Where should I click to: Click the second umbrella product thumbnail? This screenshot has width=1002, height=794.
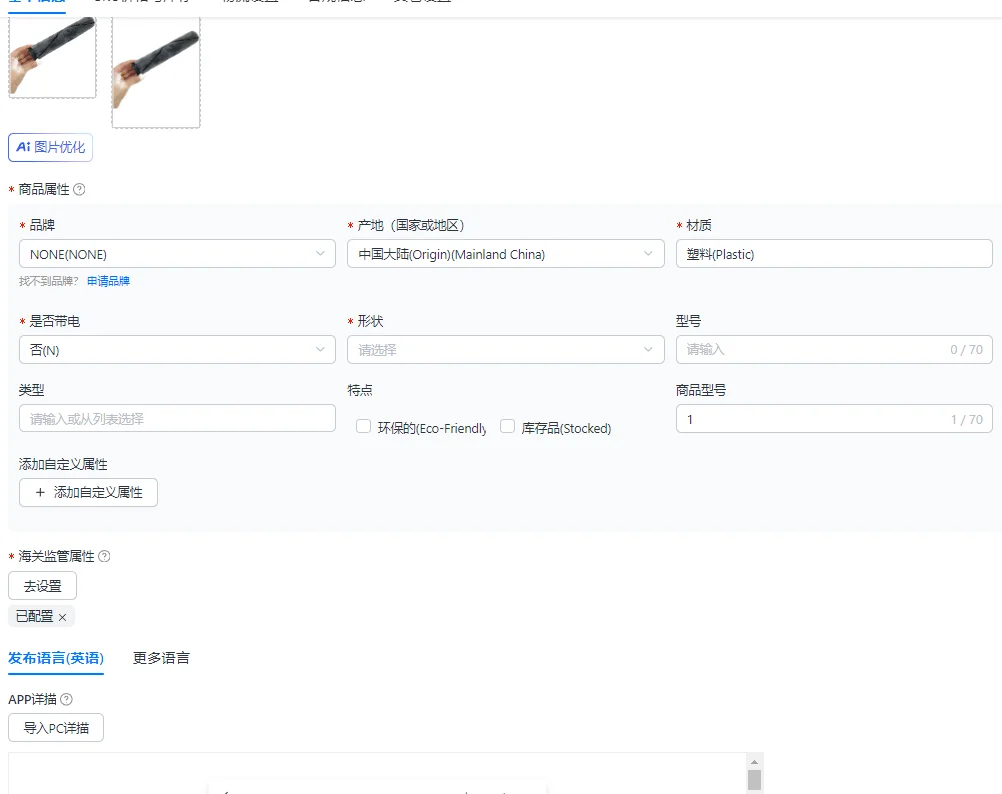click(156, 72)
